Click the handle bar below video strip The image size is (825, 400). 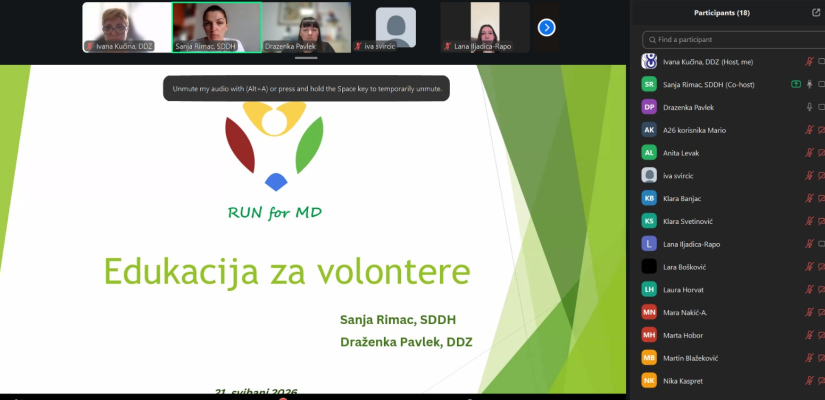coord(306,58)
